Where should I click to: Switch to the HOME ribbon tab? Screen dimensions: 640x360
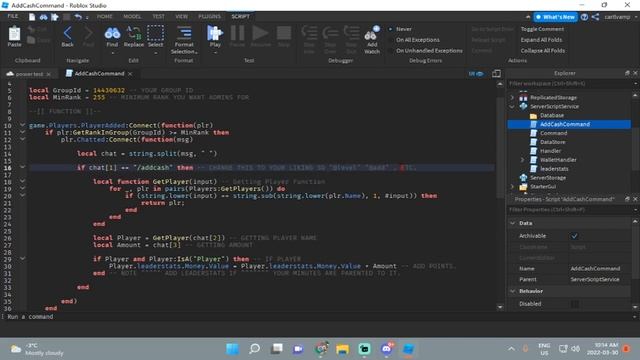pos(104,16)
